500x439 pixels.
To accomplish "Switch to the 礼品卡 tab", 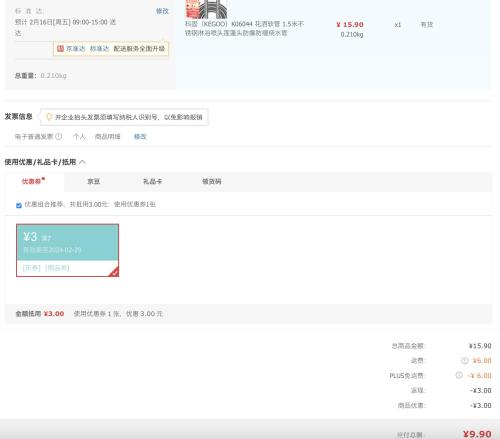I will pyautogui.click(x=152, y=181).
